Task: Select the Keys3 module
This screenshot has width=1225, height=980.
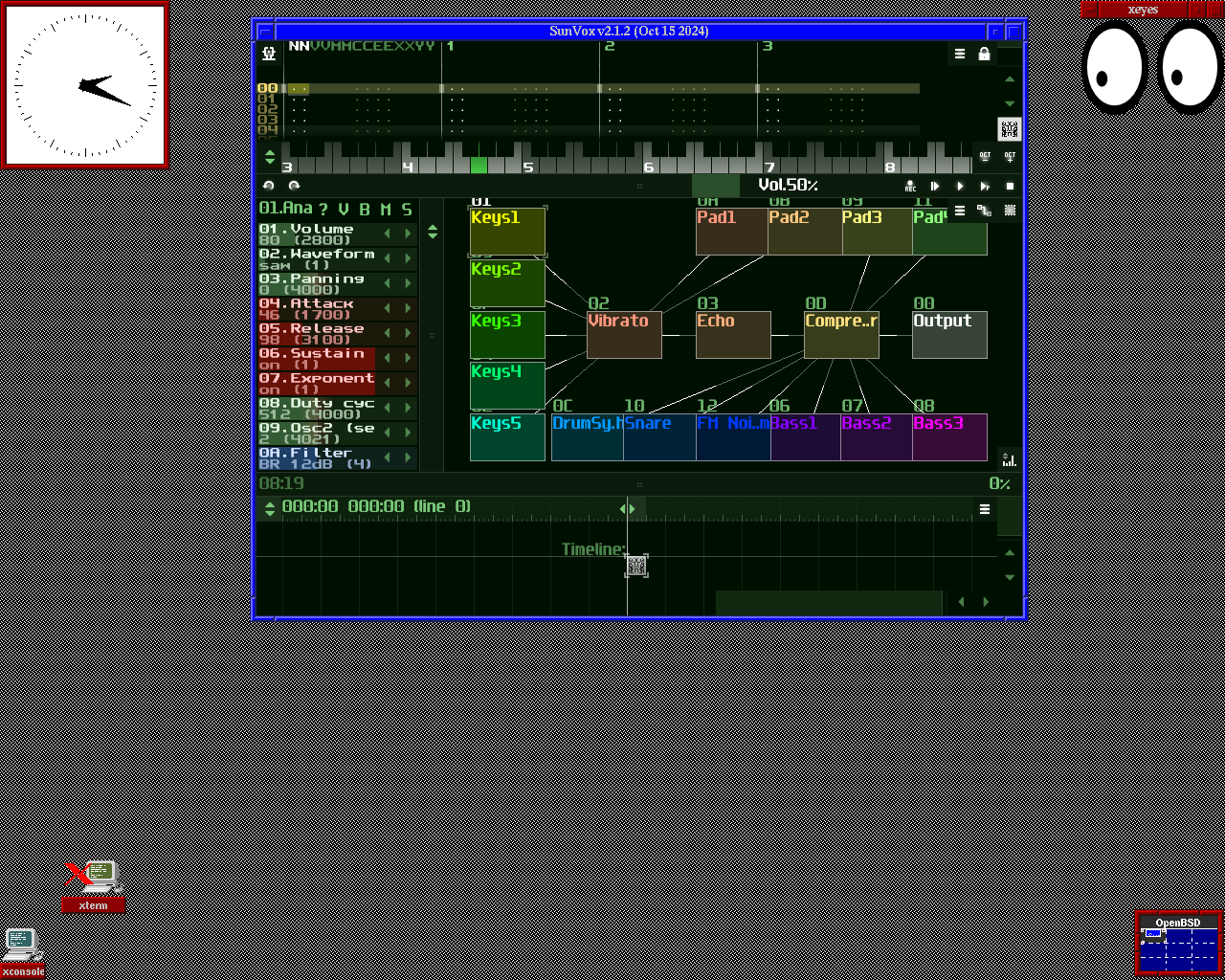Action: point(507,335)
